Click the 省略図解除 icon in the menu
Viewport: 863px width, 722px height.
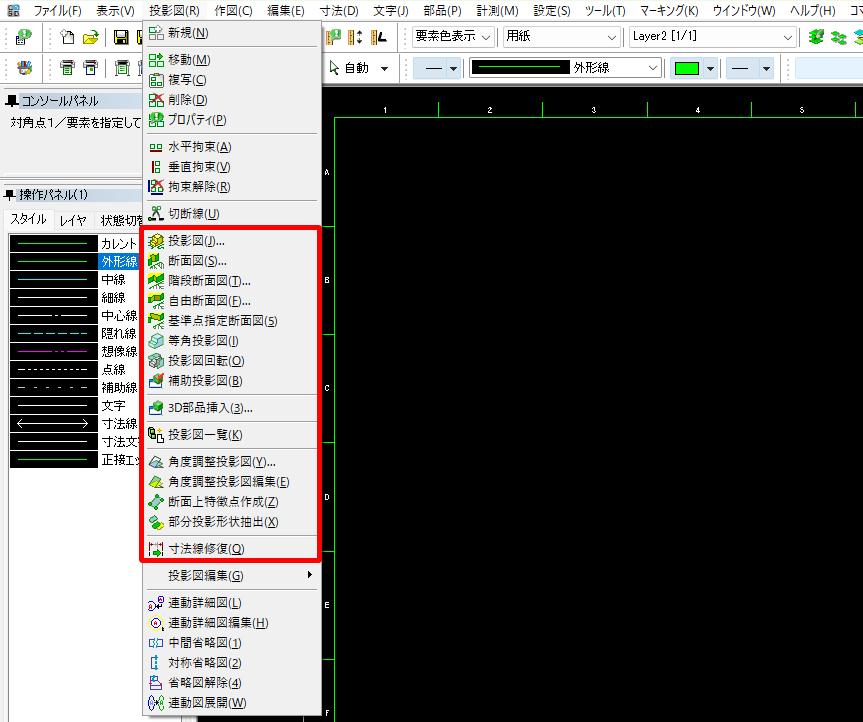click(x=155, y=683)
